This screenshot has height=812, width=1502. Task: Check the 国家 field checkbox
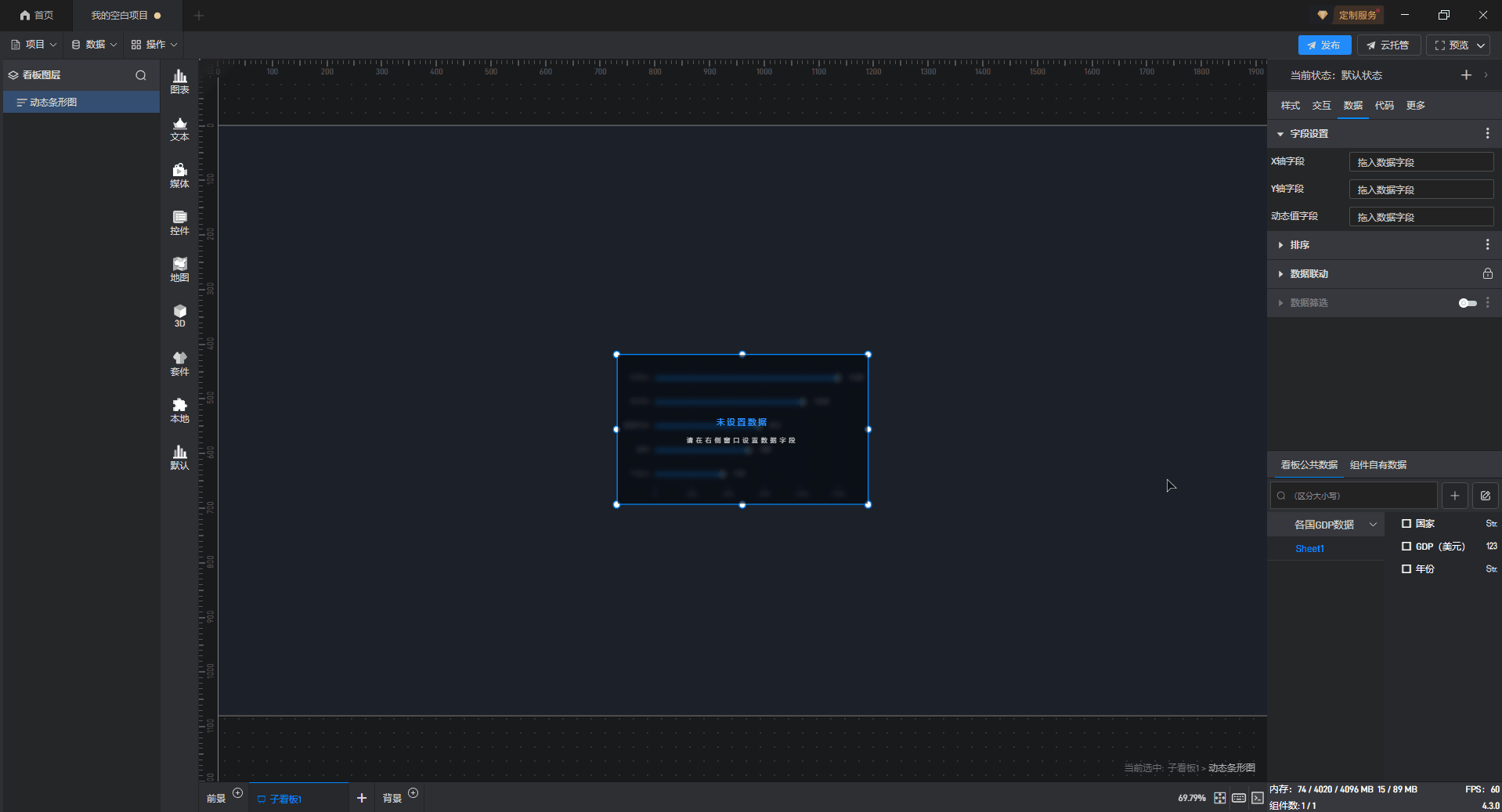click(1406, 524)
